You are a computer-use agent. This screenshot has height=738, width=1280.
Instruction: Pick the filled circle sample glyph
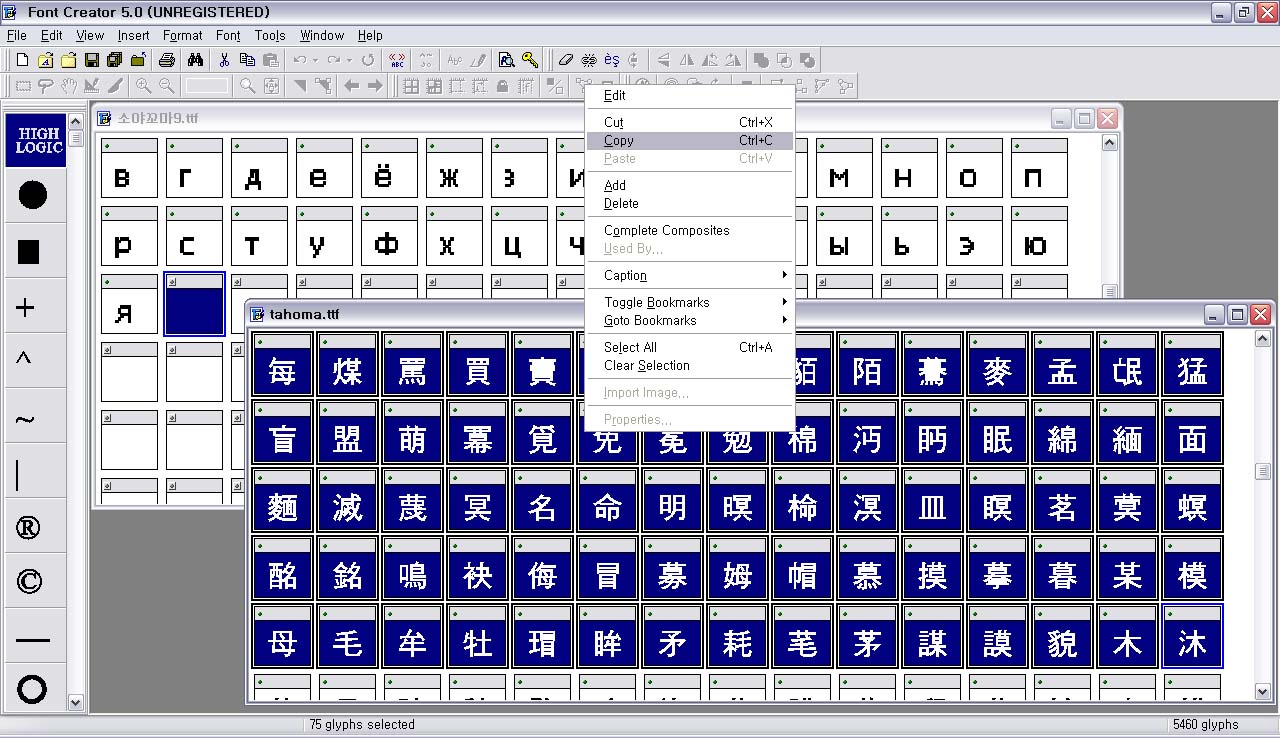click(33, 194)
